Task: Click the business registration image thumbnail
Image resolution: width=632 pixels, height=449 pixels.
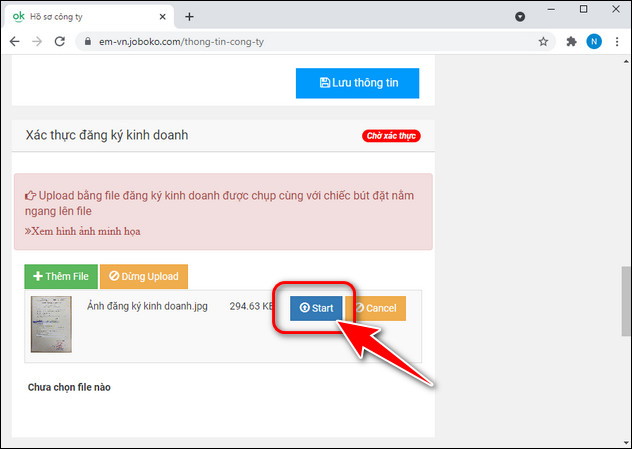Action: [x=51, y=324]
